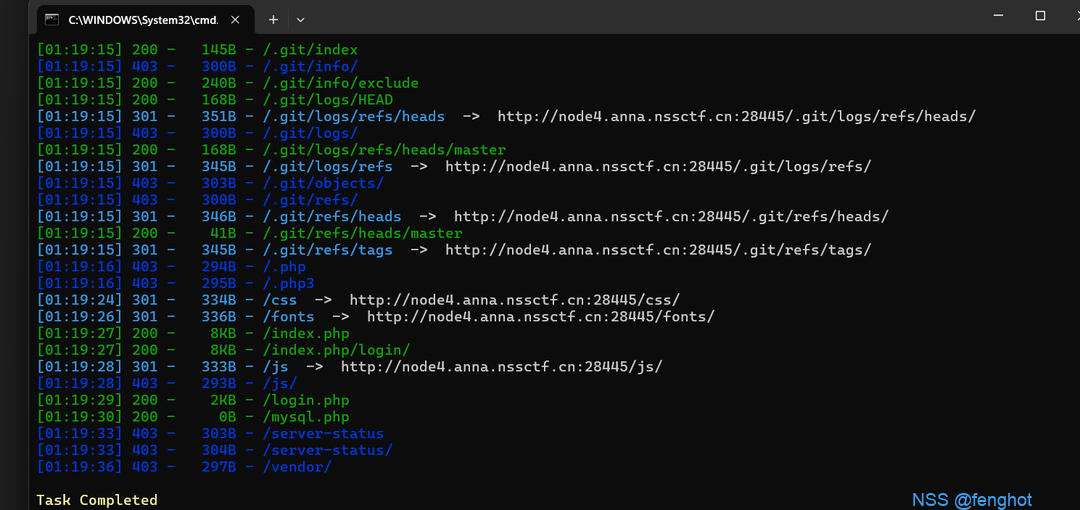Click the /.git/logs/refs/ redirect URL
This screenshot has height=510, width=1080.
click(658, 167)
